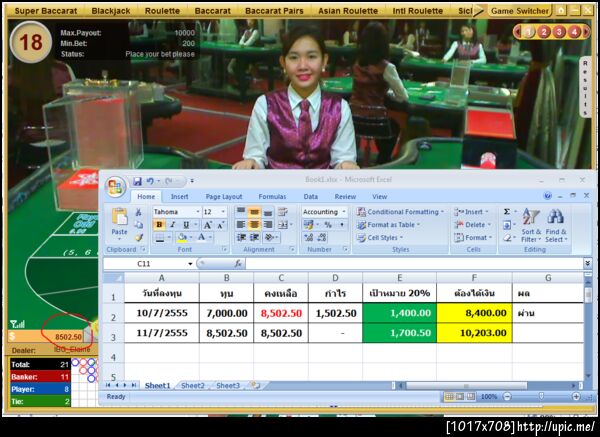Switch to the Review ribbon tab
The width and height of the screenshot is (600, 437).
(x=345, y=197)
